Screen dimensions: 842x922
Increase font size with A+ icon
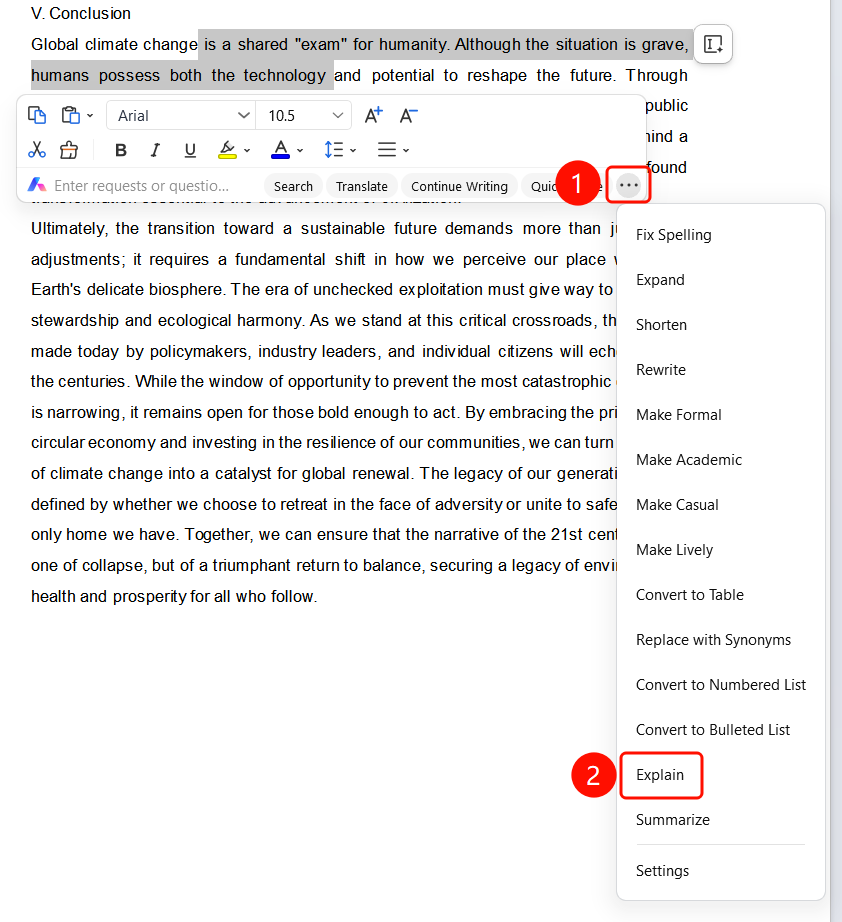[373, 115]
